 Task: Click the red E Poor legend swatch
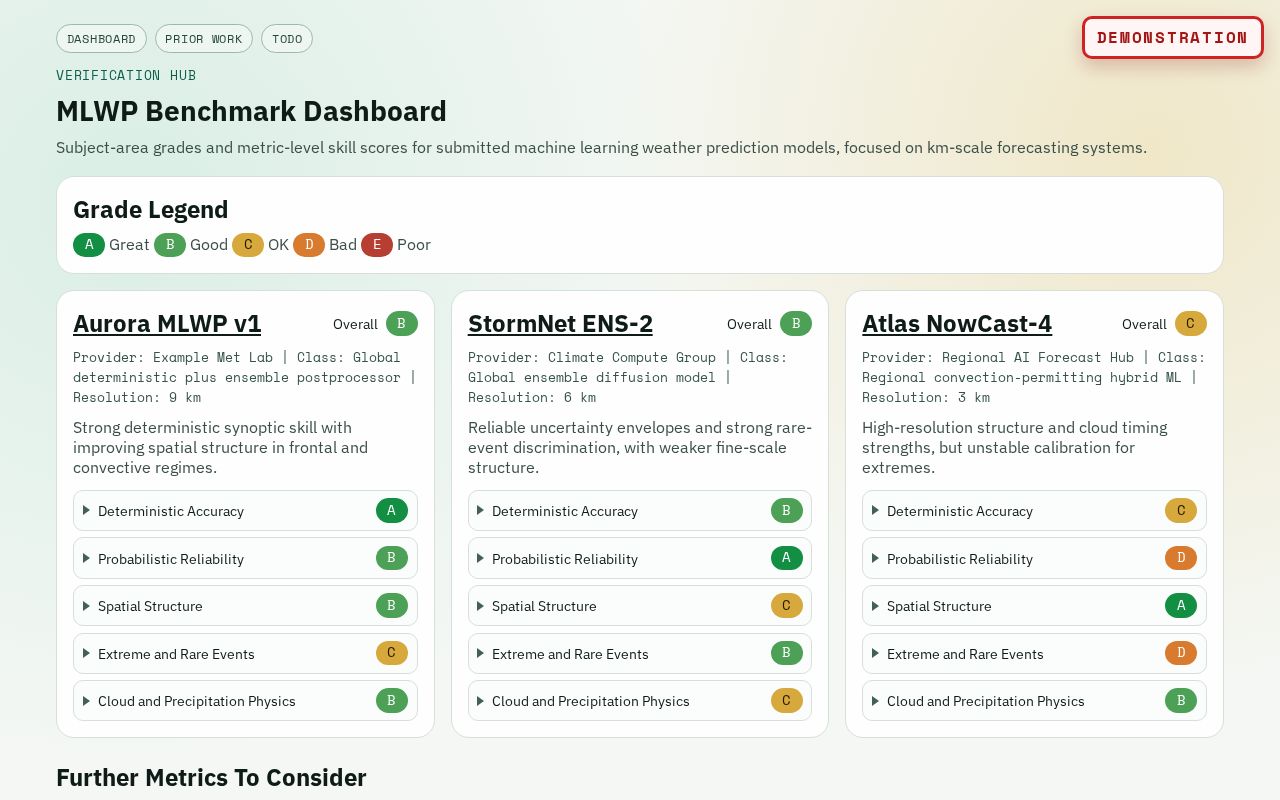[x=377, y=245]
